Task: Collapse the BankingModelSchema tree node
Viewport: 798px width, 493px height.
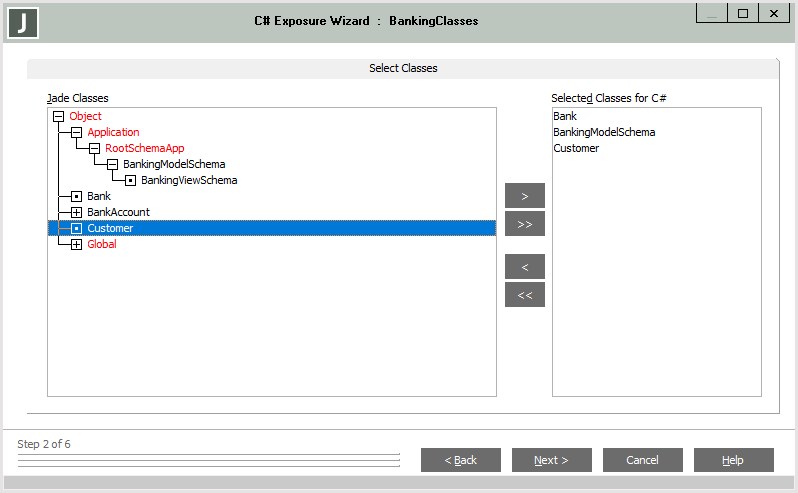Action: point(112,165)
